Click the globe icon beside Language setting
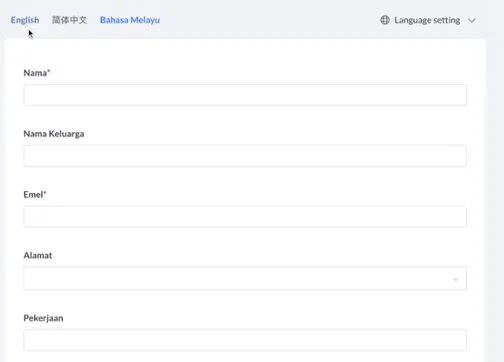This screenshot has width=504, height=362. tap(385, 20)
